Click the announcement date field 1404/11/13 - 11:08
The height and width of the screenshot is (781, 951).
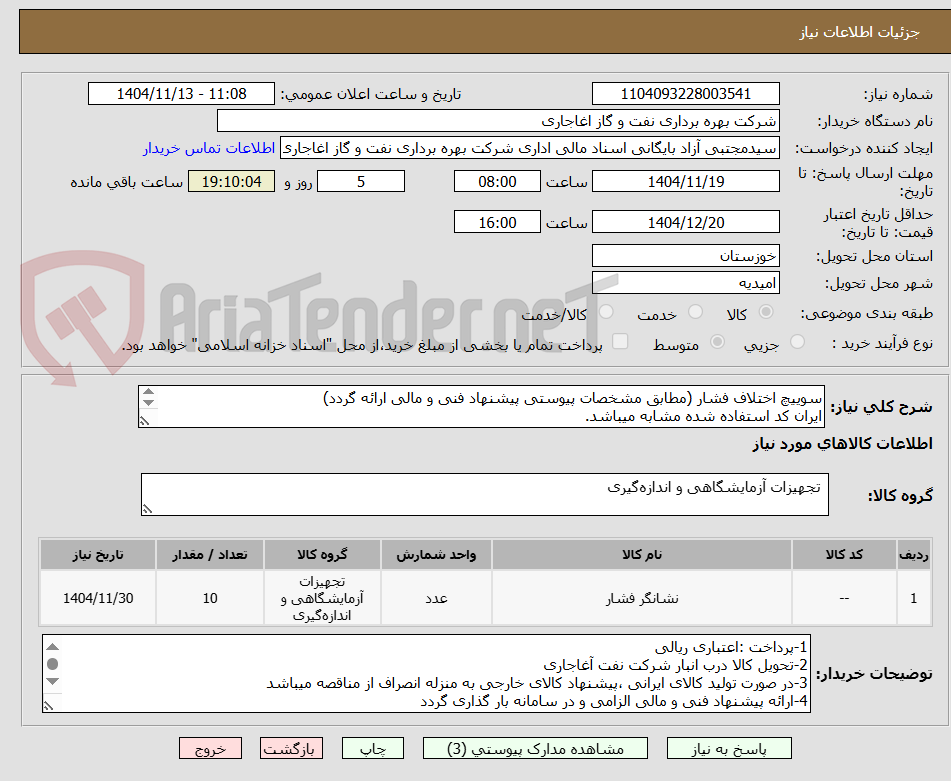181,94
